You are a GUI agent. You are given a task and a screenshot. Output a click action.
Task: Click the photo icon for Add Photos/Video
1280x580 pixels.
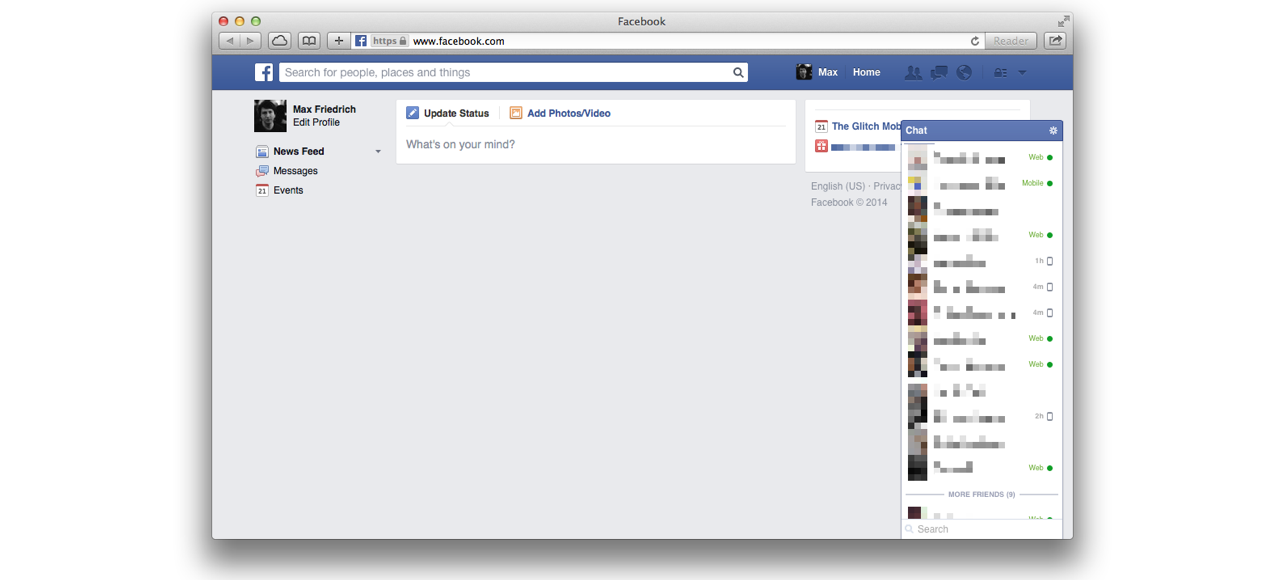coord(516,113)
